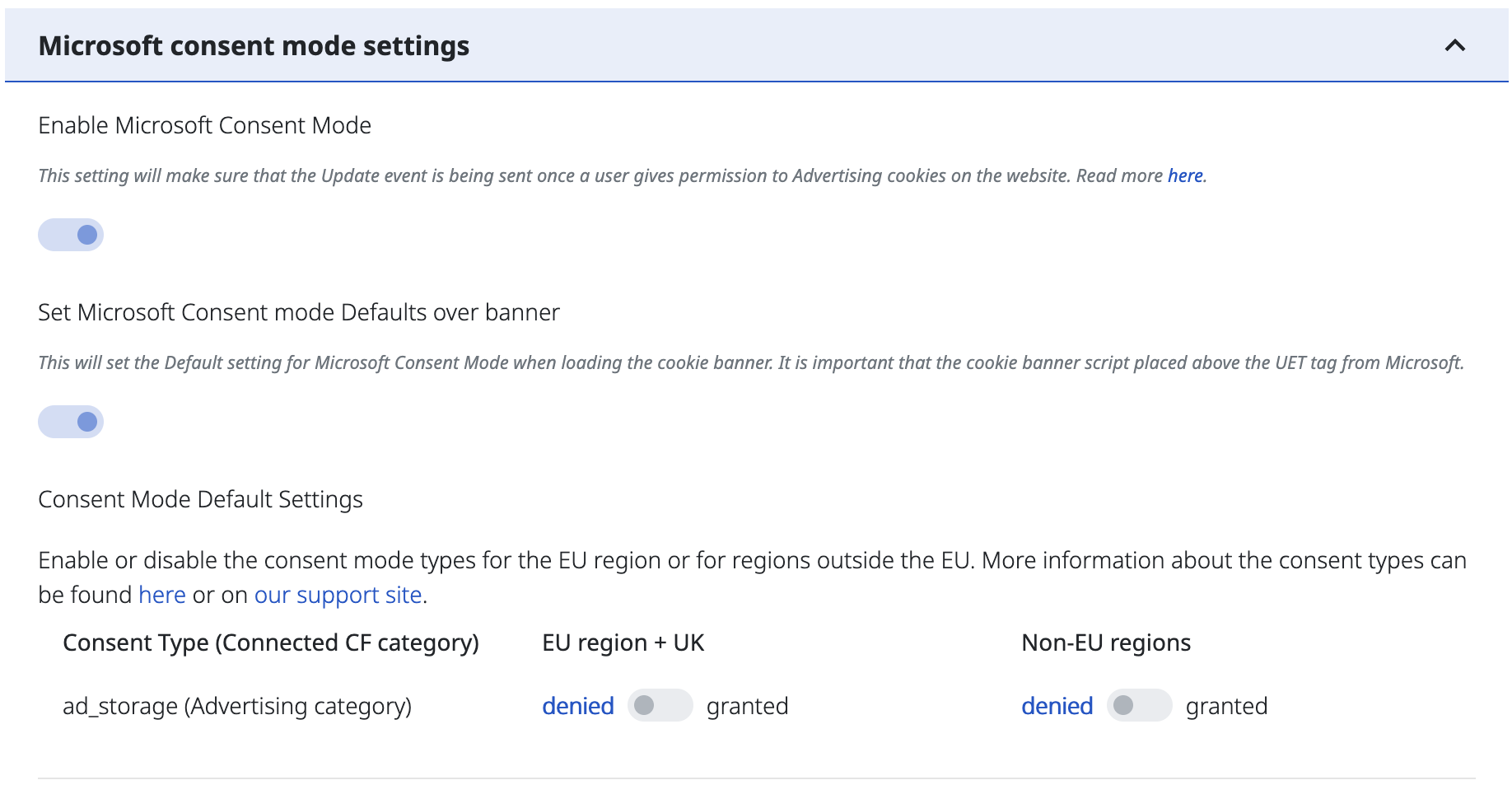Switch ad_storage EU region + UK toggle
This screenshot has width=1512, height=799.
660,705
